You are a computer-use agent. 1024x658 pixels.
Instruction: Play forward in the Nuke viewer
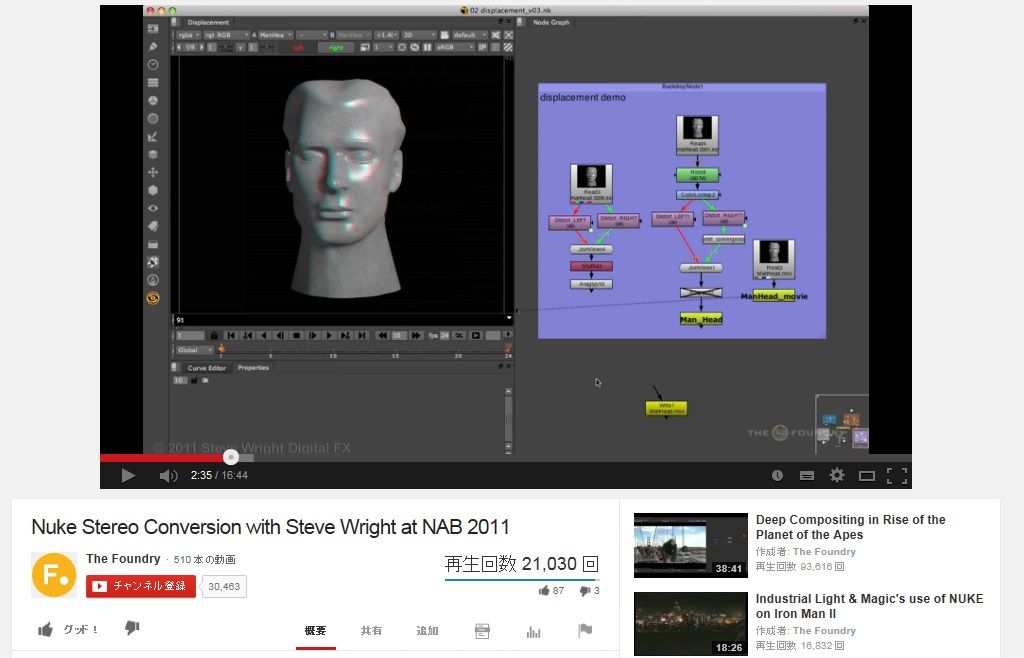coord(328,336)
